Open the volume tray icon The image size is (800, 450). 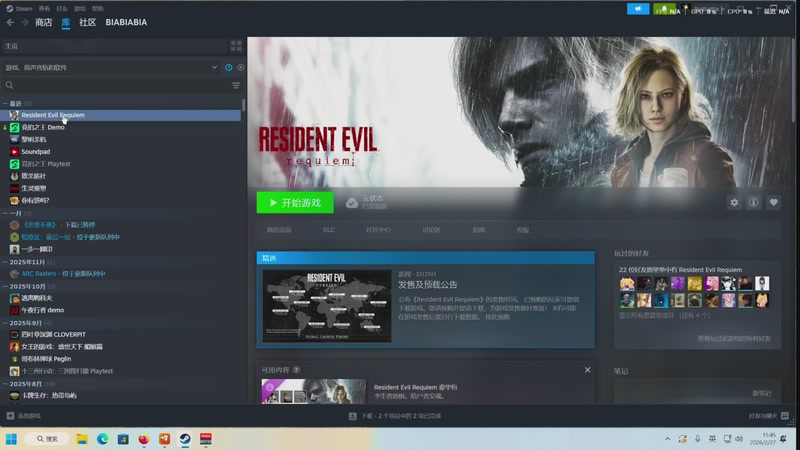(739, 439)
